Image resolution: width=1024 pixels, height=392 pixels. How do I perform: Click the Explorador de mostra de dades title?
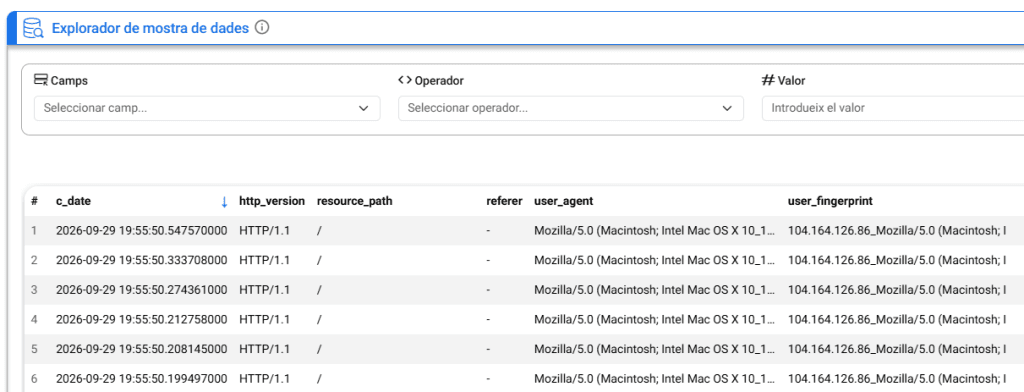tap(150, 29)
